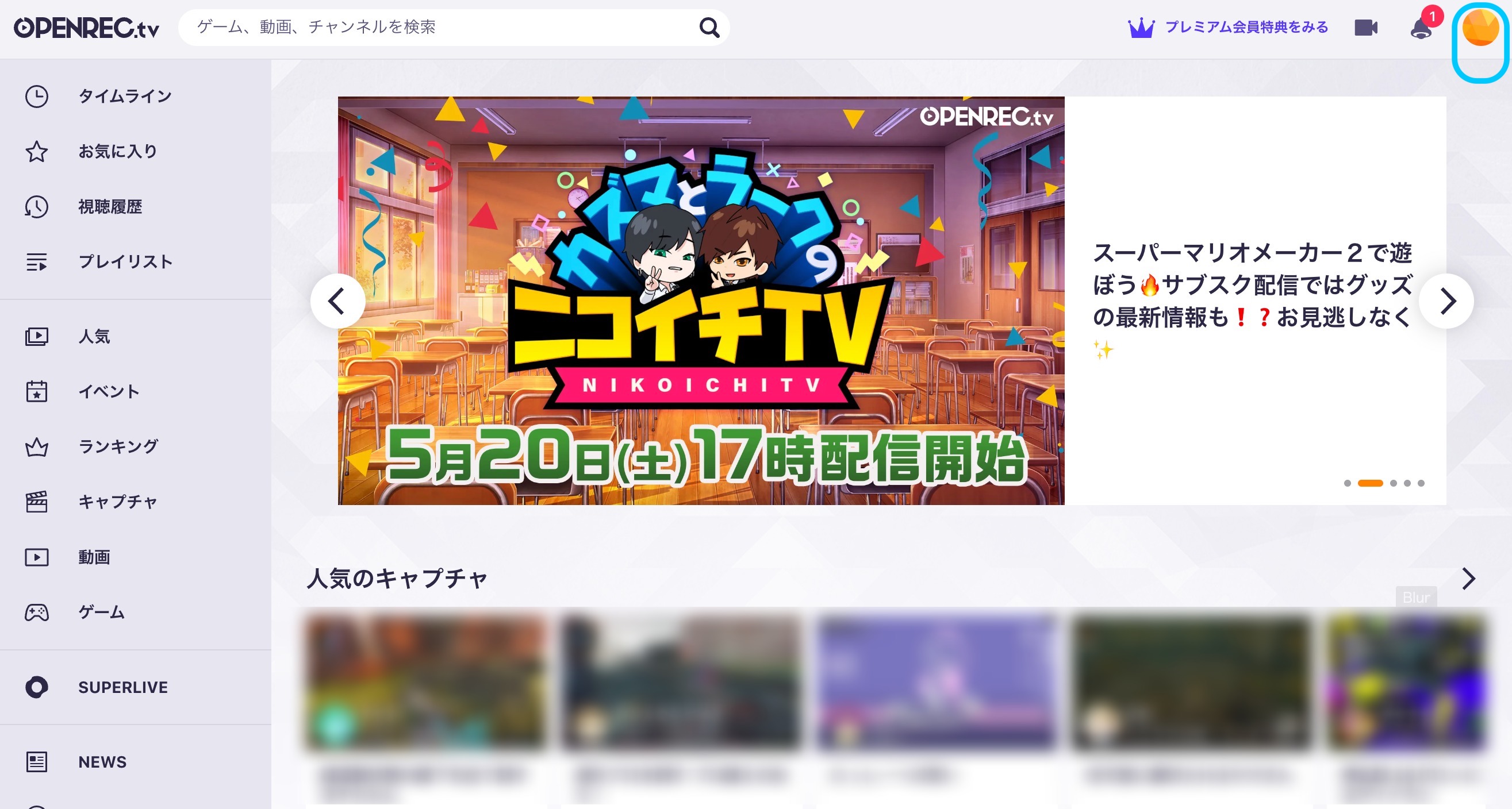This screenshot has width=1512, height=809.
Task: Open the OPENREC.tv home logo
Action: (86, 28)
